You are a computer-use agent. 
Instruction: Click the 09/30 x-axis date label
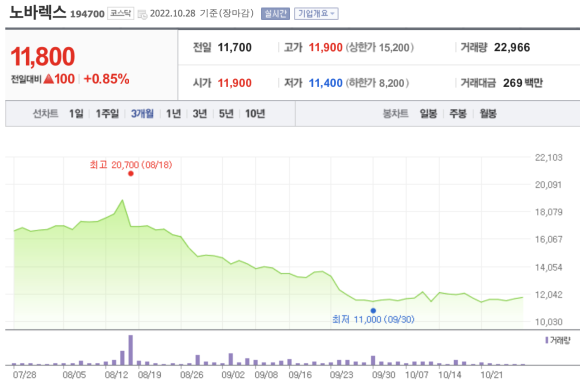click(384, 375)
